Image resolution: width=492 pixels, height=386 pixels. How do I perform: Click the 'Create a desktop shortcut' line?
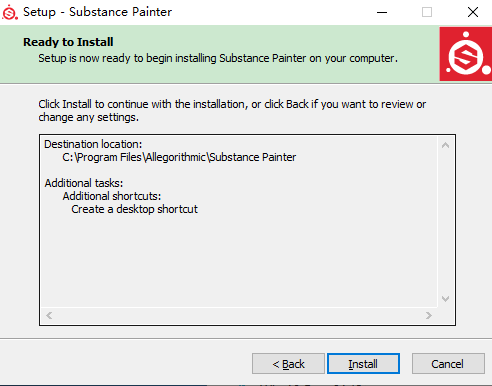tap(134, 209)
